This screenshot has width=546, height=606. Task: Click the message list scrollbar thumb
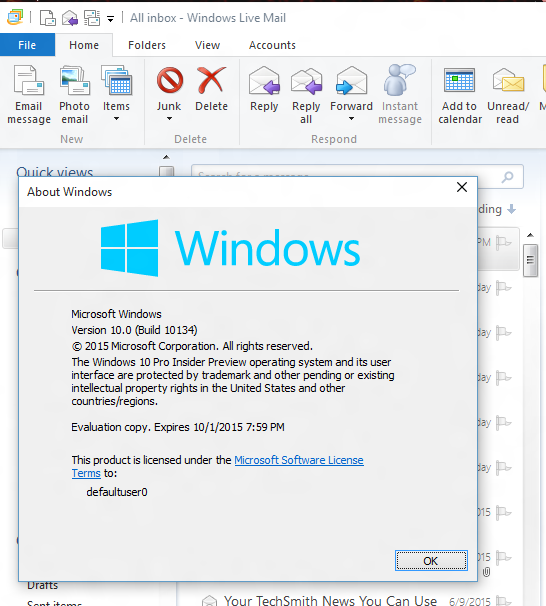pyautogui.click(x=531, y=260)
